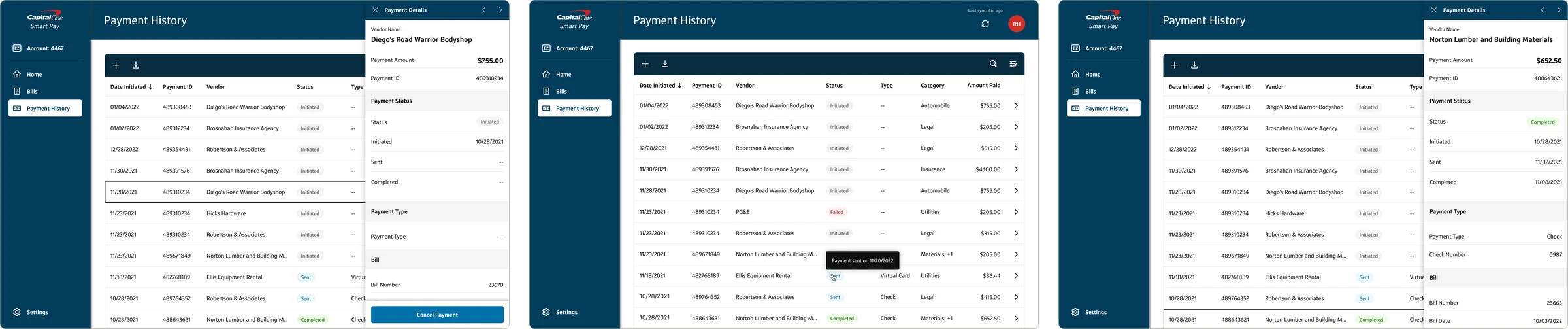Click the Capital One Smart Pay logo, left screen
The width and height of the screenshot is (1568, 329).
(x=45, y=20)
